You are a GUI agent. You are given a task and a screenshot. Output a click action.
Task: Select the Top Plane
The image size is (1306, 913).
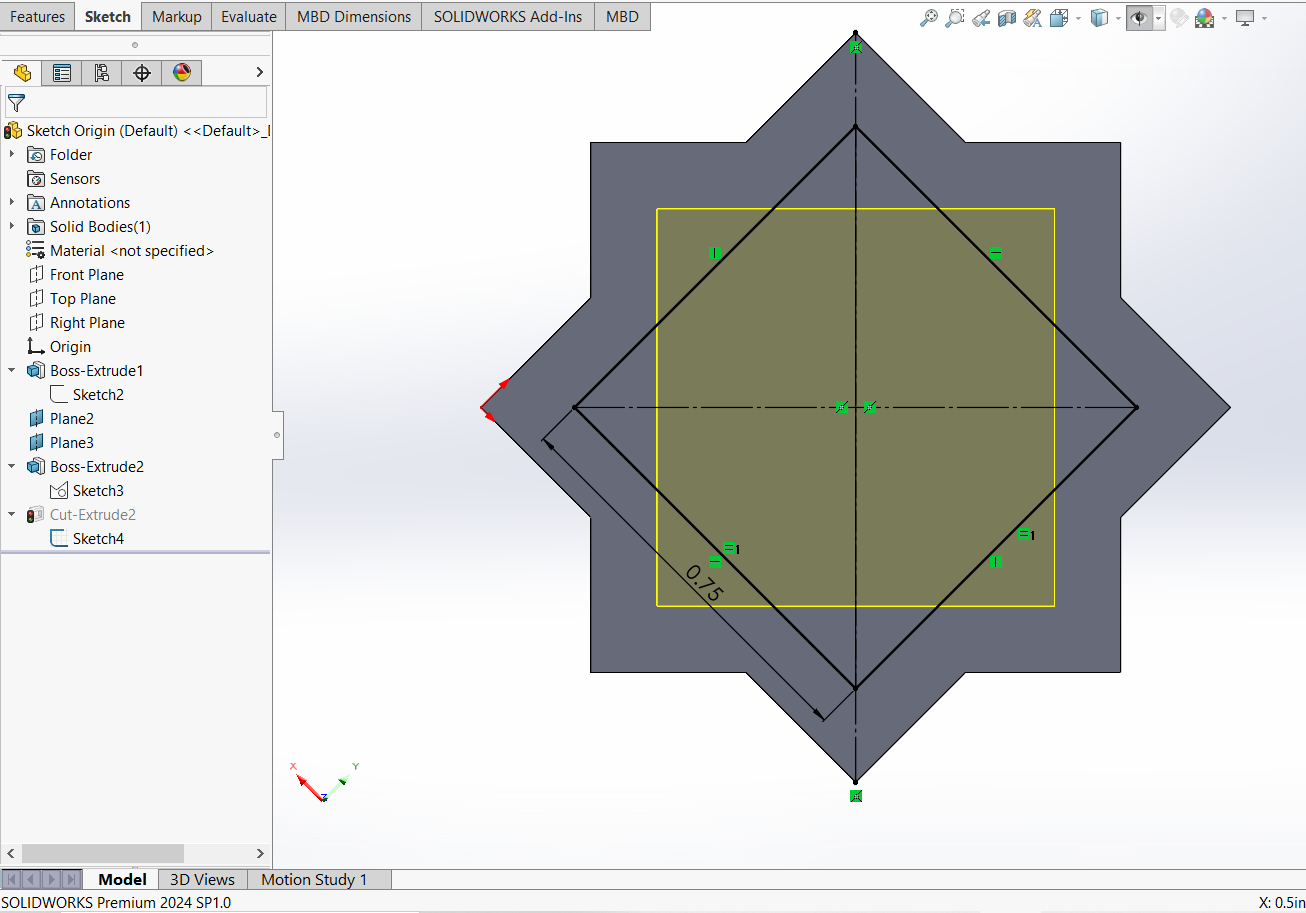pos(72,298)
